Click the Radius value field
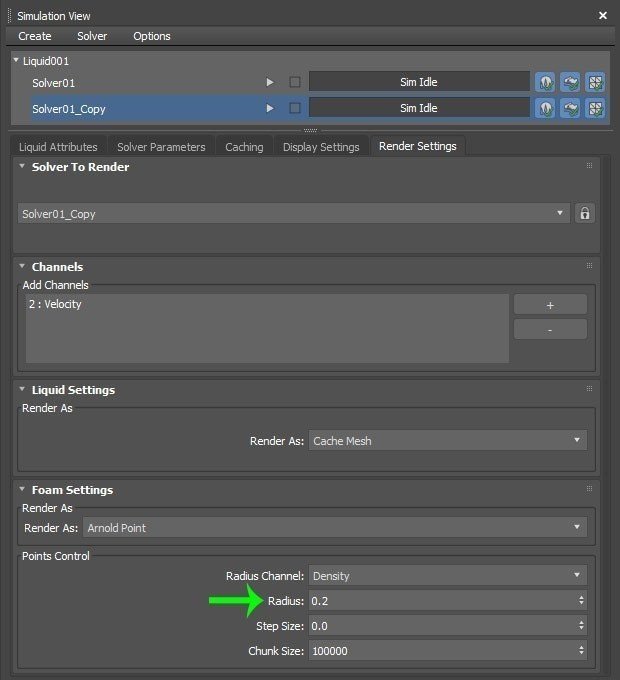This screenshot has height=680, width=620. pos(442,601)
